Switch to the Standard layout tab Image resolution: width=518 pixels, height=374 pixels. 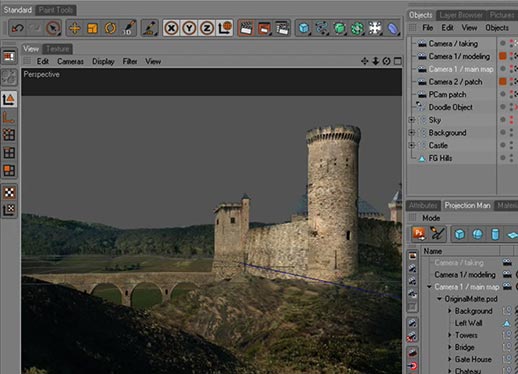(x=18, y=10)
